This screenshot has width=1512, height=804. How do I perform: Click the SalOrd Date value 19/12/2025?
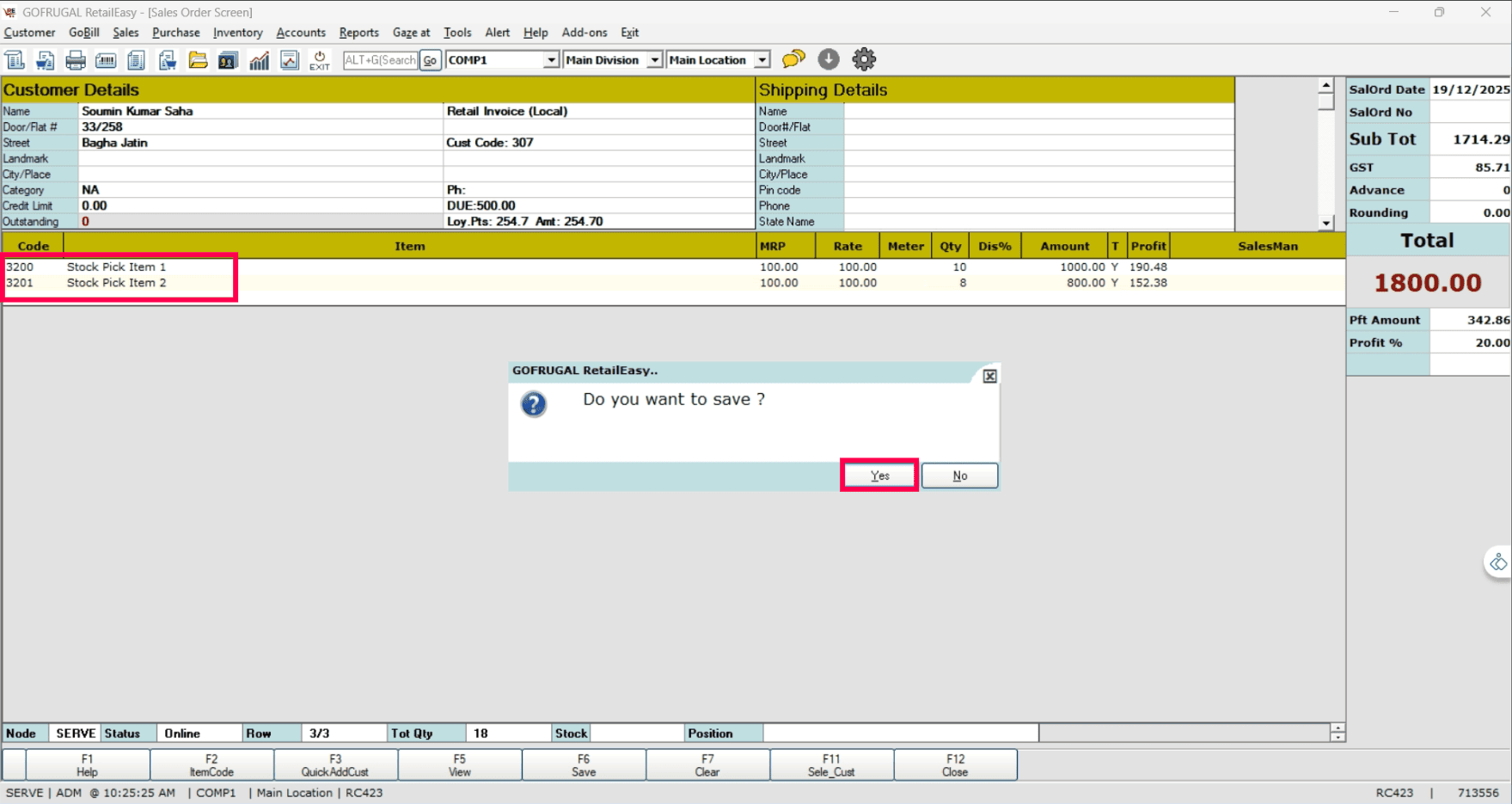[1471, 89]
